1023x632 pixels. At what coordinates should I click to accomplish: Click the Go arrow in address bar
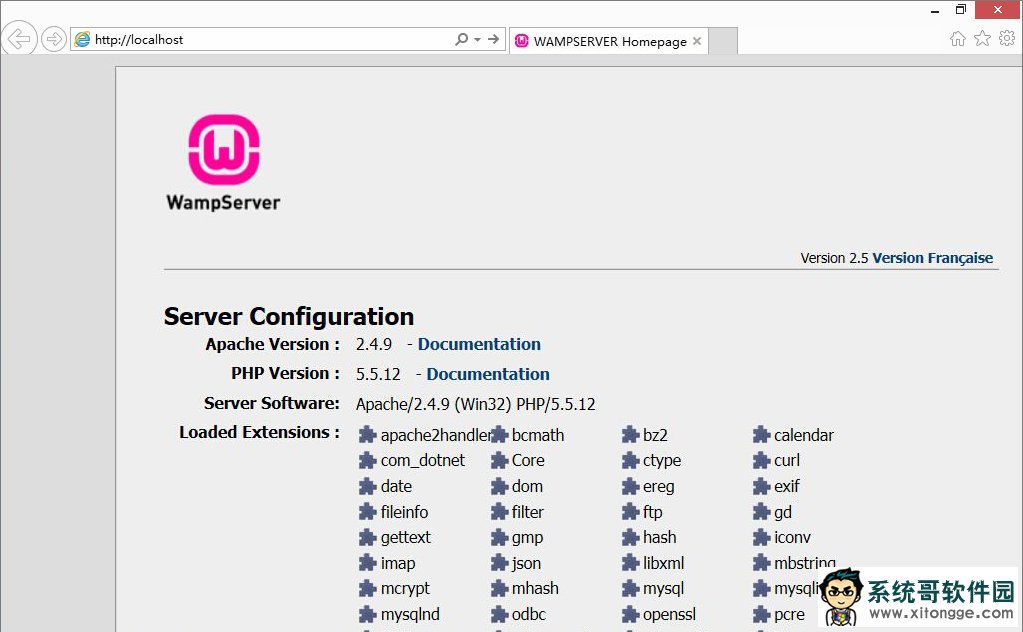tap(494, 40)
